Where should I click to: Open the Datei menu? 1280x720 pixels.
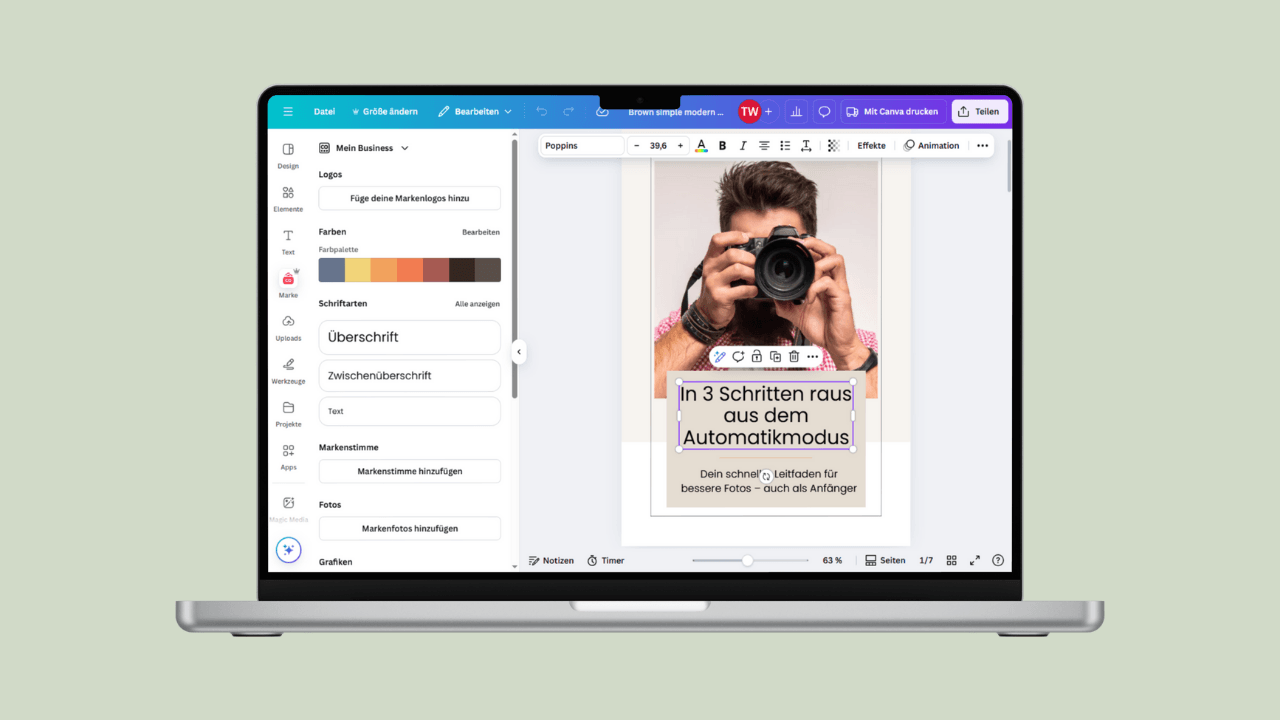(x=324, y=112)
